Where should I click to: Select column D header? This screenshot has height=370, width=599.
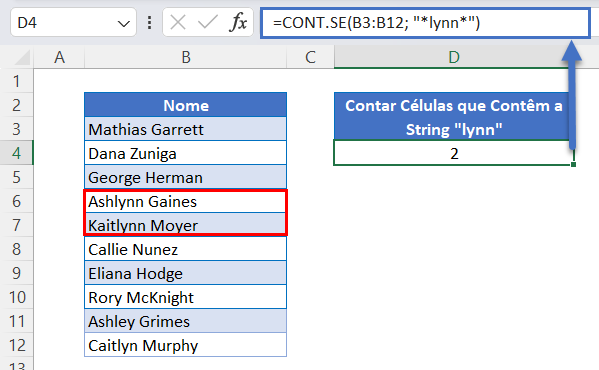coord(454,57)
